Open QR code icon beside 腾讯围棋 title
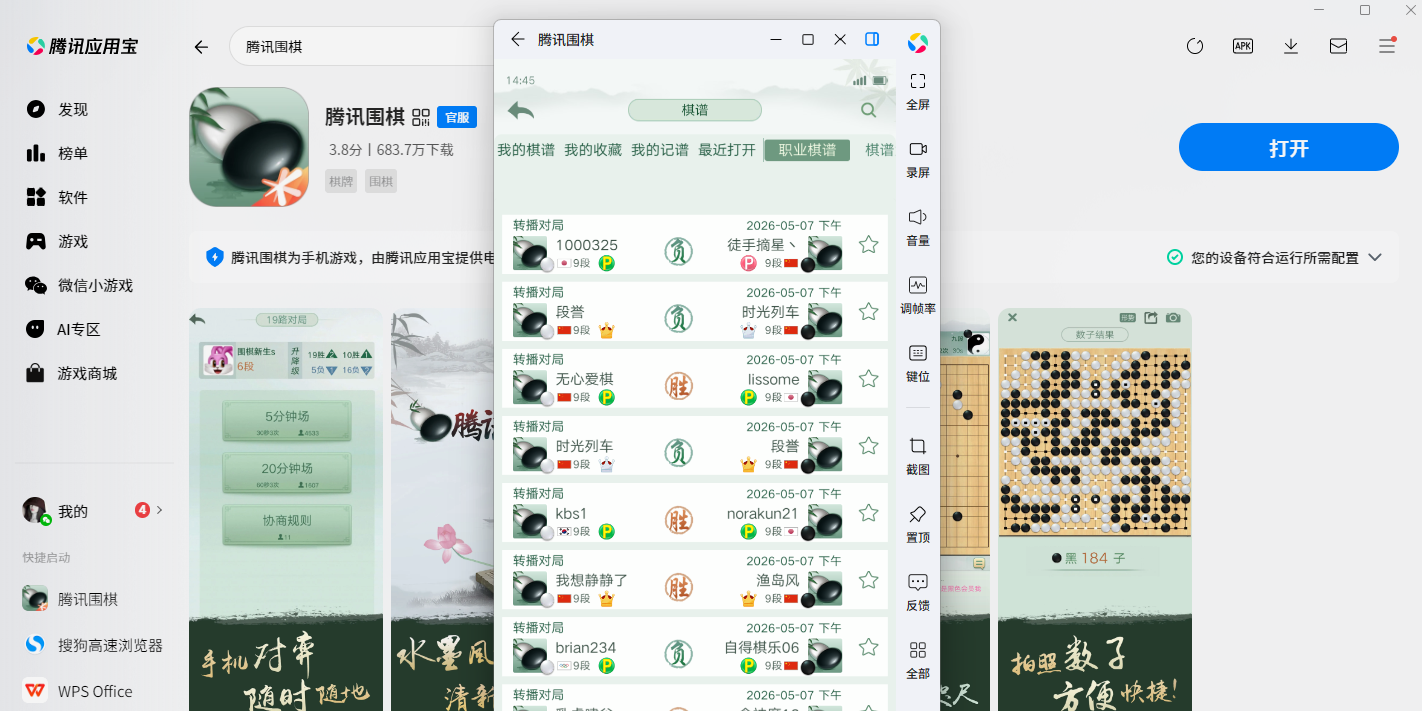This screenshot has width=1422, height=711. tap(421, 117)
